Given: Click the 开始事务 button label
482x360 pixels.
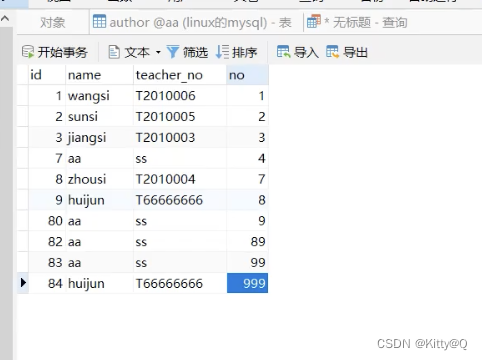Looking at the screenshot, I should coord(62,53).
